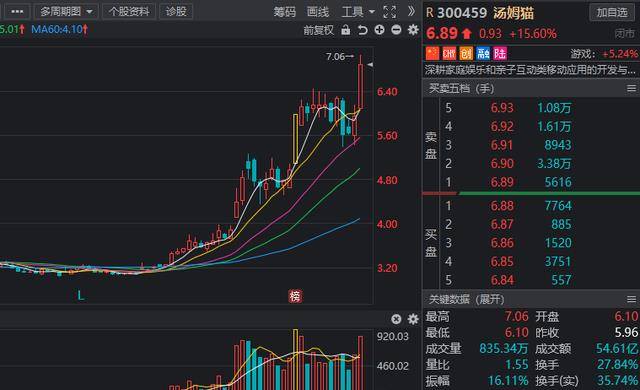Open the 筹码 view
This screenshot has width=640, height=390.
(284, 12)
